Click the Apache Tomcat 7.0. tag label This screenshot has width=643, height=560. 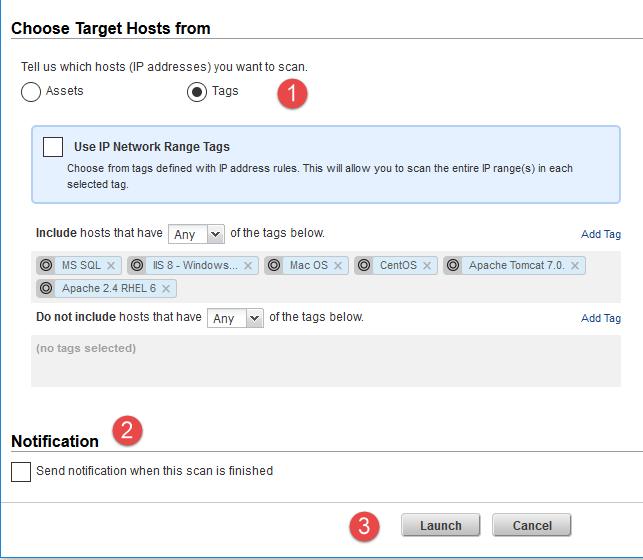point(517,265)
